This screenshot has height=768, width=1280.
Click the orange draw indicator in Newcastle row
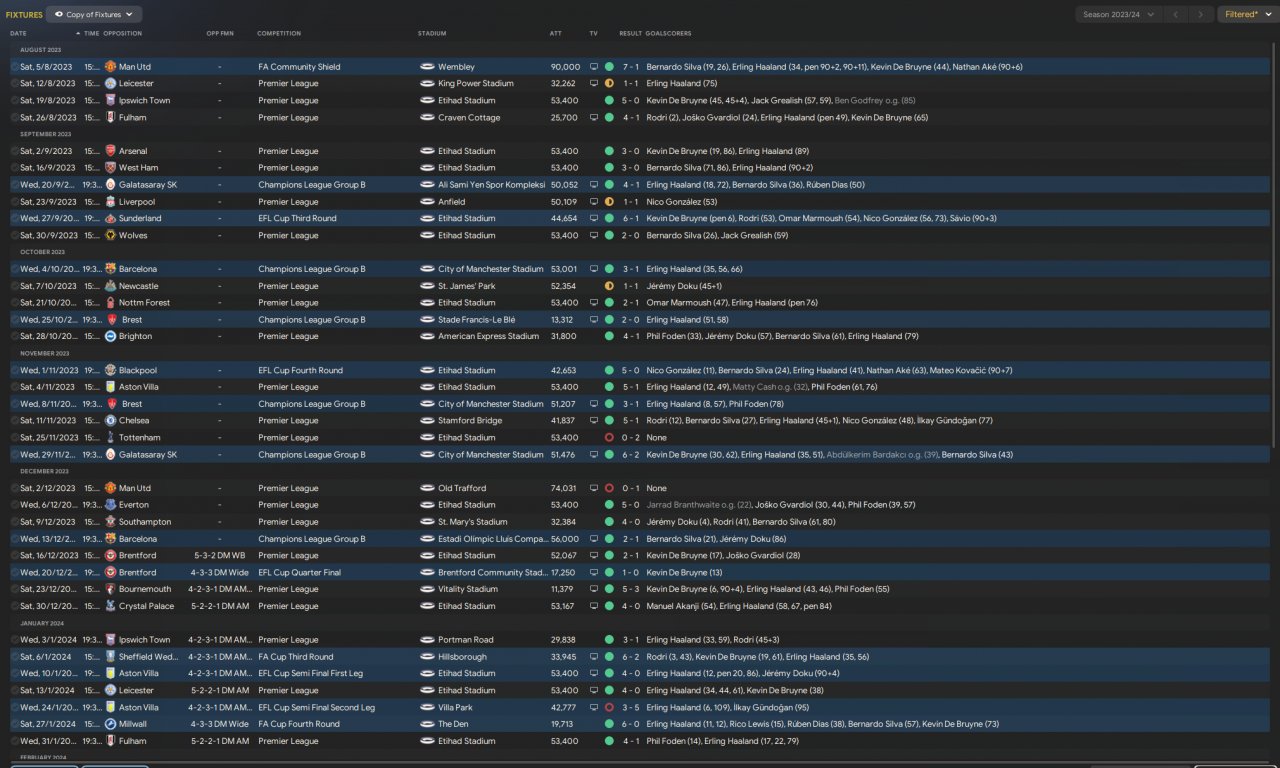[609, 286]
